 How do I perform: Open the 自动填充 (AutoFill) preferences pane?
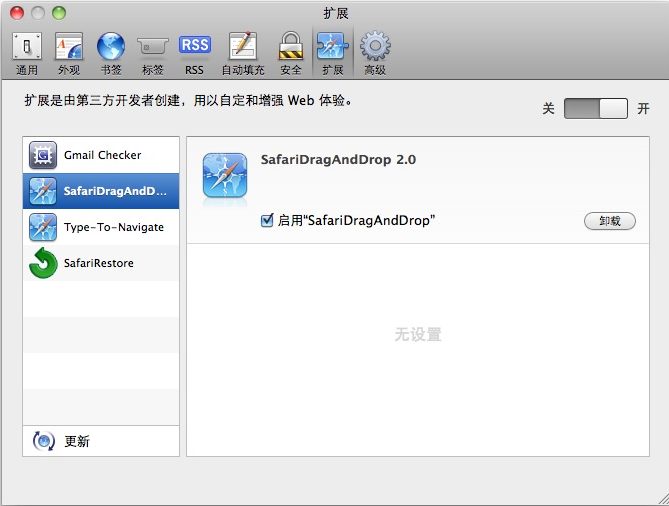(243, 53)
